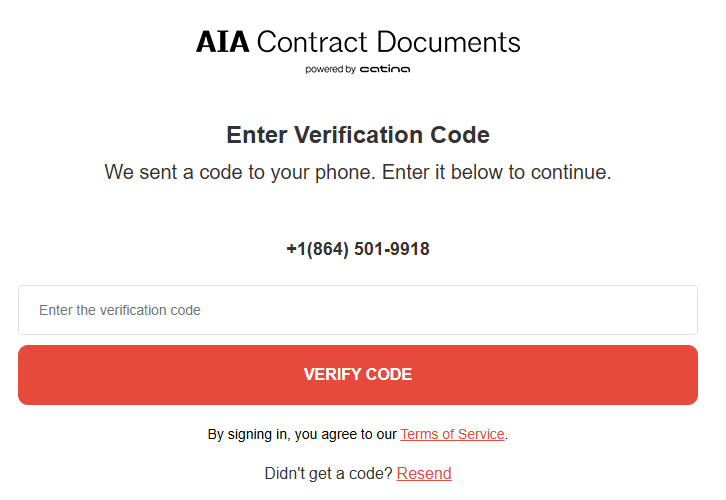The image size is (726, 500).
Task: Click the 'Didn't get a code?' text
Action: (x=328, y=473)
